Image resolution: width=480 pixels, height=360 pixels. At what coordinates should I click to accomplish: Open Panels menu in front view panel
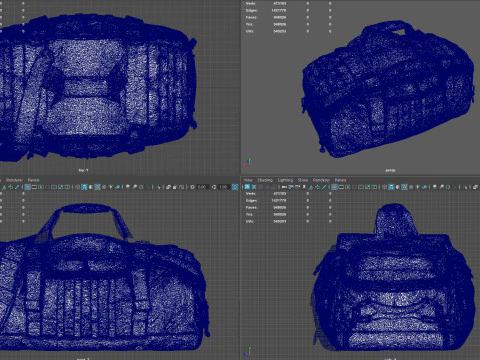(x=33, y=180)
